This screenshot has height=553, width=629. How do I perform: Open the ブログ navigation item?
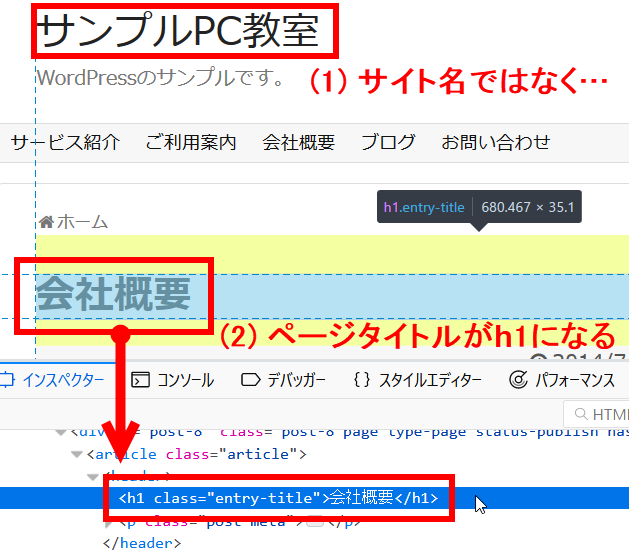(x=388, y=142)
